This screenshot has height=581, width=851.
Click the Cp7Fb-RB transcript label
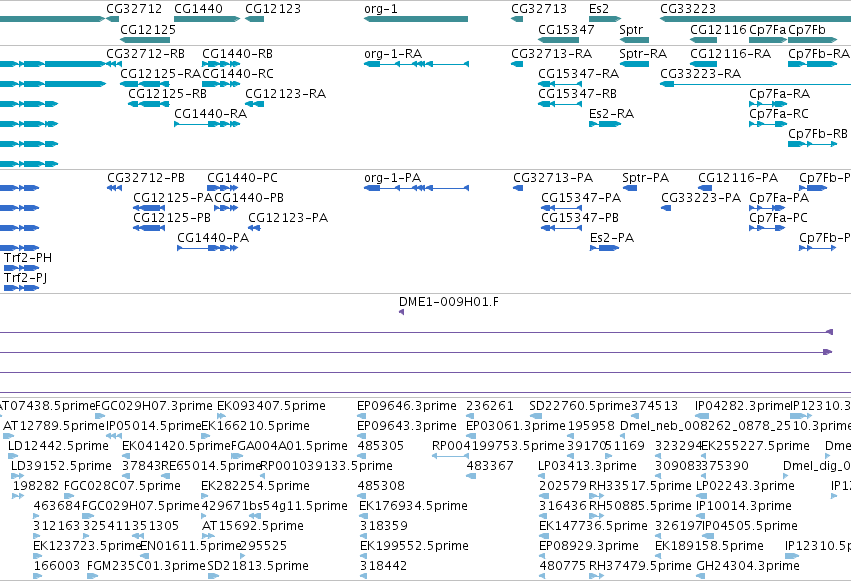pos(818,134)
